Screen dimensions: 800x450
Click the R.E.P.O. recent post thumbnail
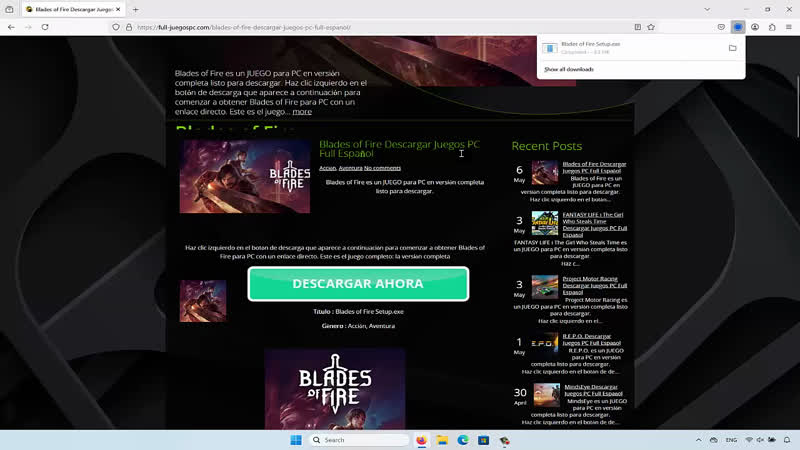pos(545,343)
